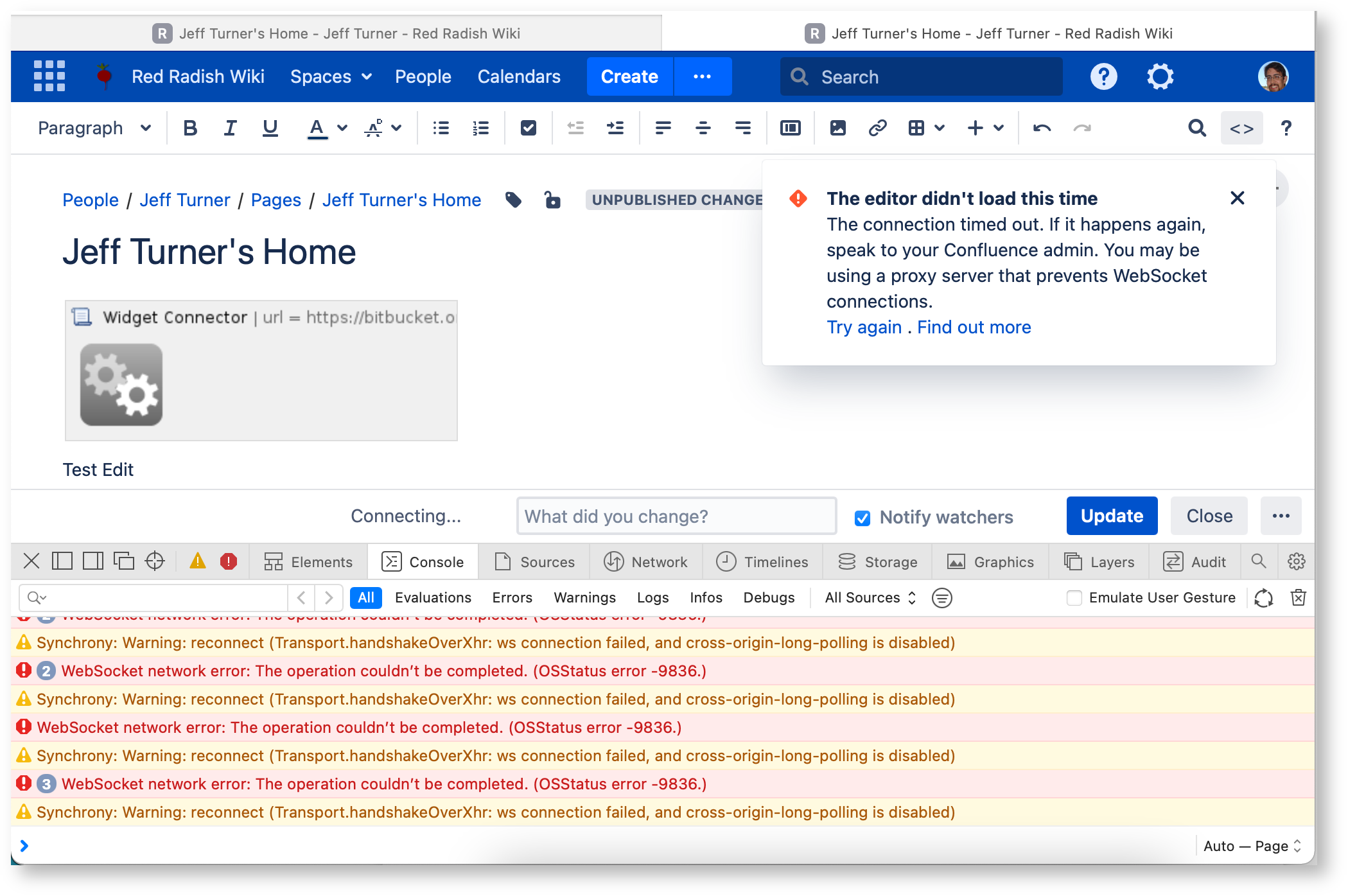This screenshot has height=896, width=1348.
Task: Insert a numbered list
Action: click(x=480, y=128)
